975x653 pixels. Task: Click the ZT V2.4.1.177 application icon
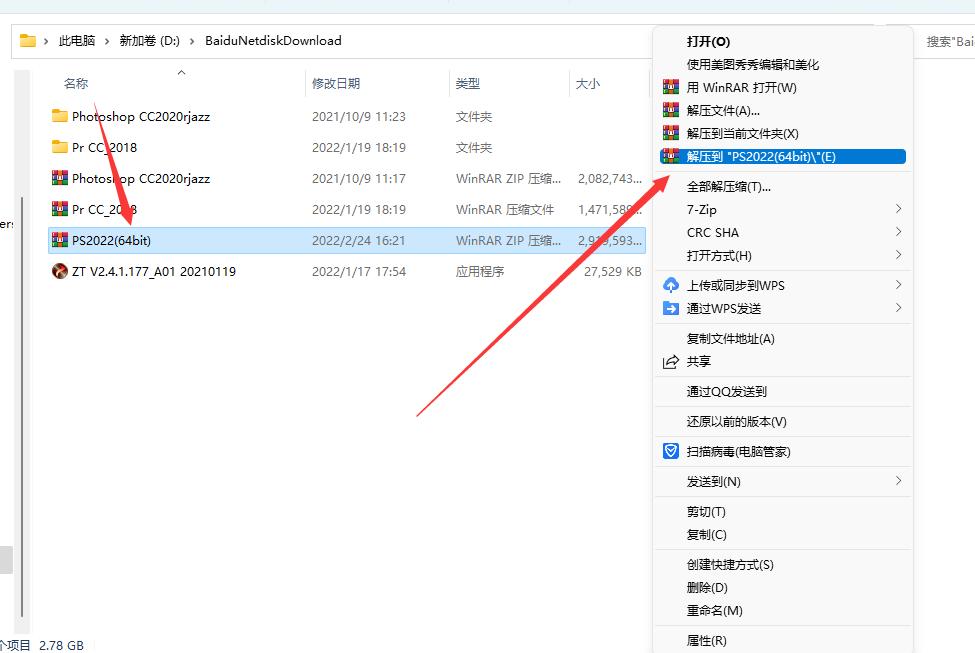coord(59,271)
